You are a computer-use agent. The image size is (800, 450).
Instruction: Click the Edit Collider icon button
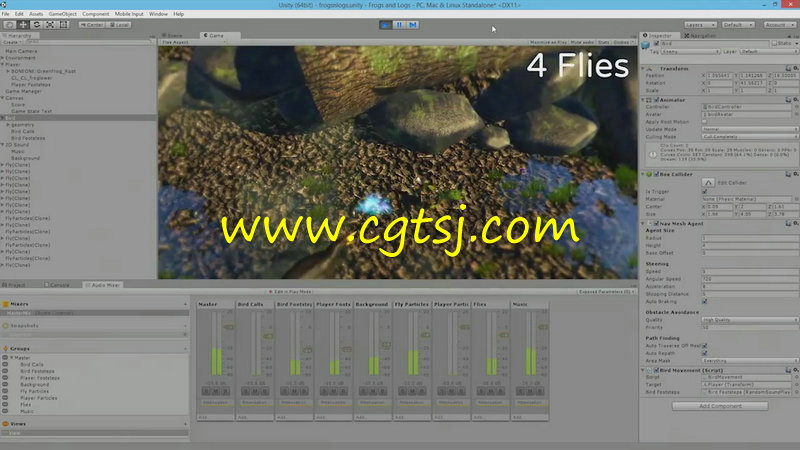tap(708, 182)
